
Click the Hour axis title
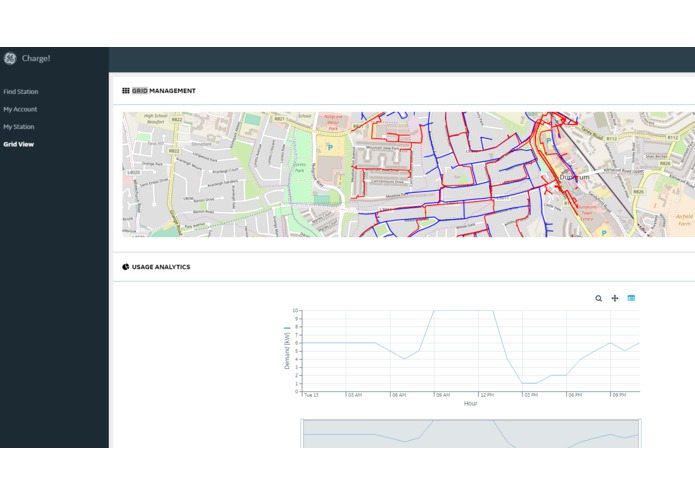tap(471, 404)
